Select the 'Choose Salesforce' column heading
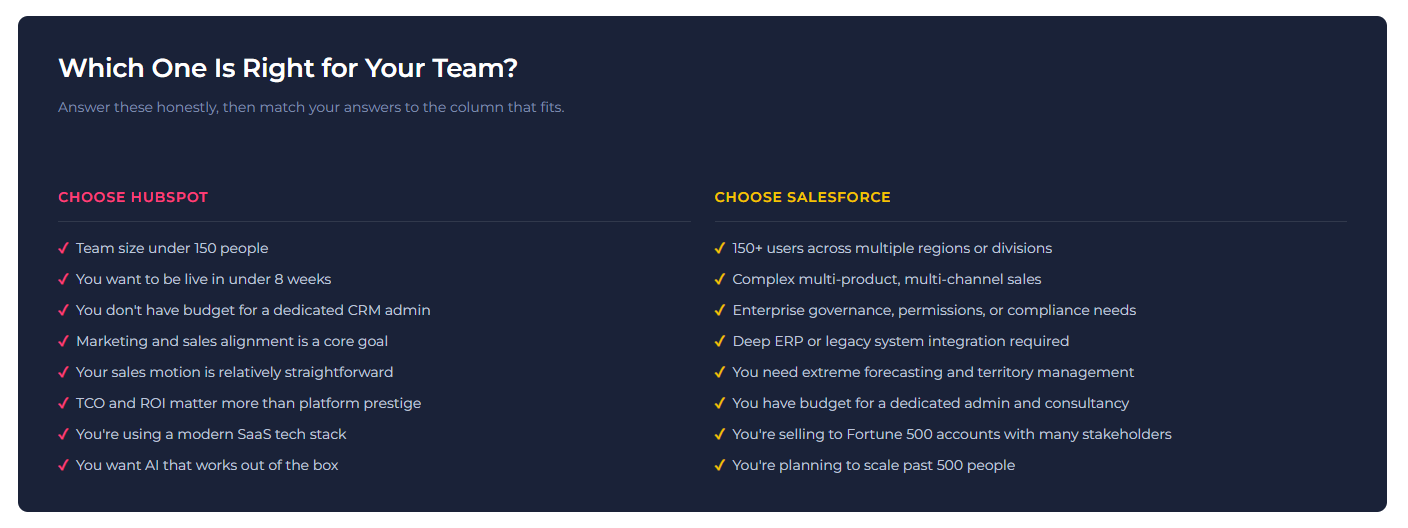 (x=802, y=197)
